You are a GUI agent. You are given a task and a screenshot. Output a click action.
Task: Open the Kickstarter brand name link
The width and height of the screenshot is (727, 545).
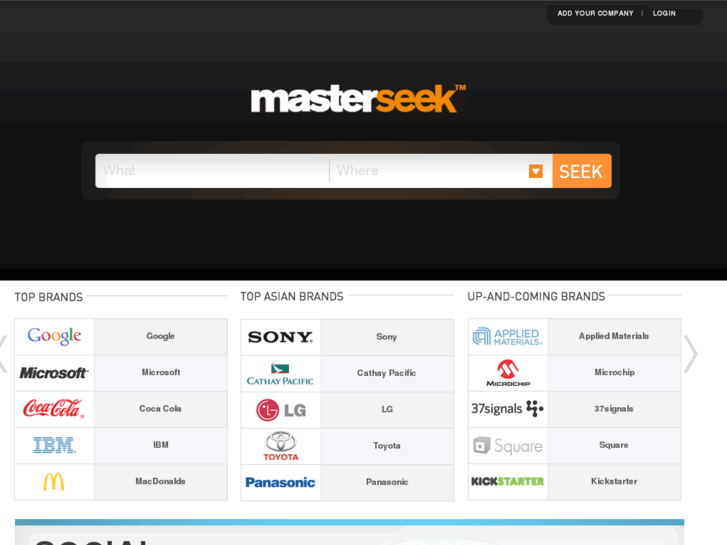pyautogui.click(x=614, y=481)
